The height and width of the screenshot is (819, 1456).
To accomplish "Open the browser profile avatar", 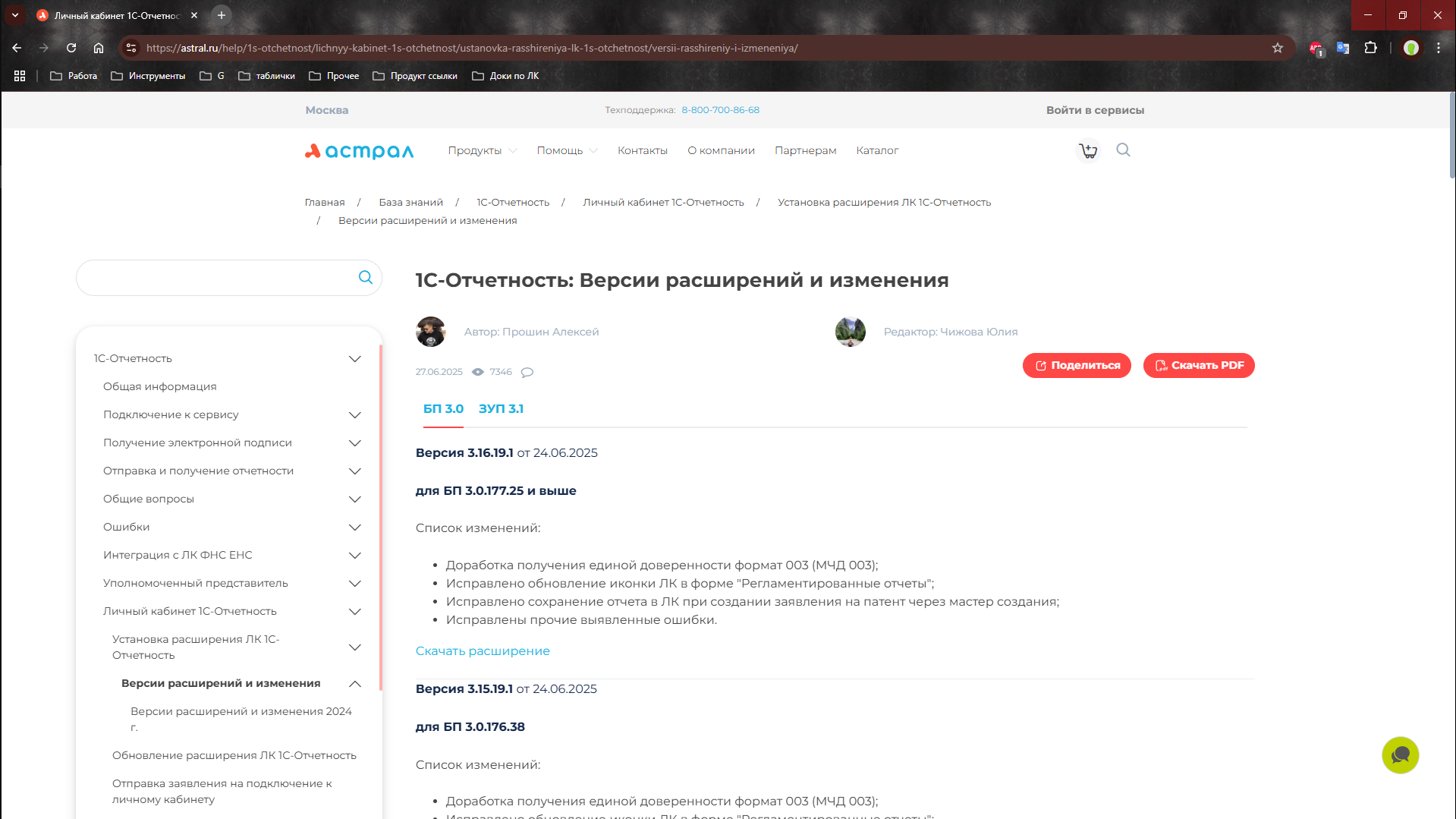I will pyautogui.click(x=1411, y=48).
